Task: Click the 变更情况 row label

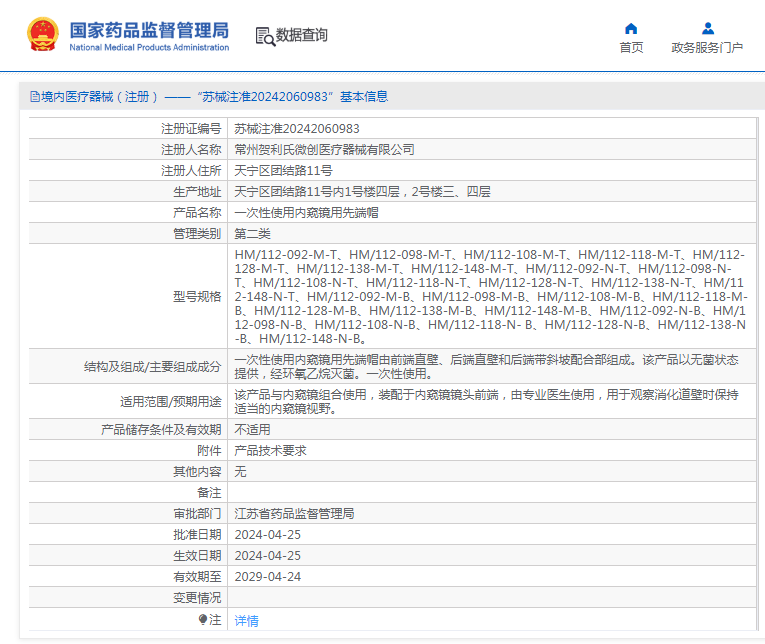Action: 197,598
